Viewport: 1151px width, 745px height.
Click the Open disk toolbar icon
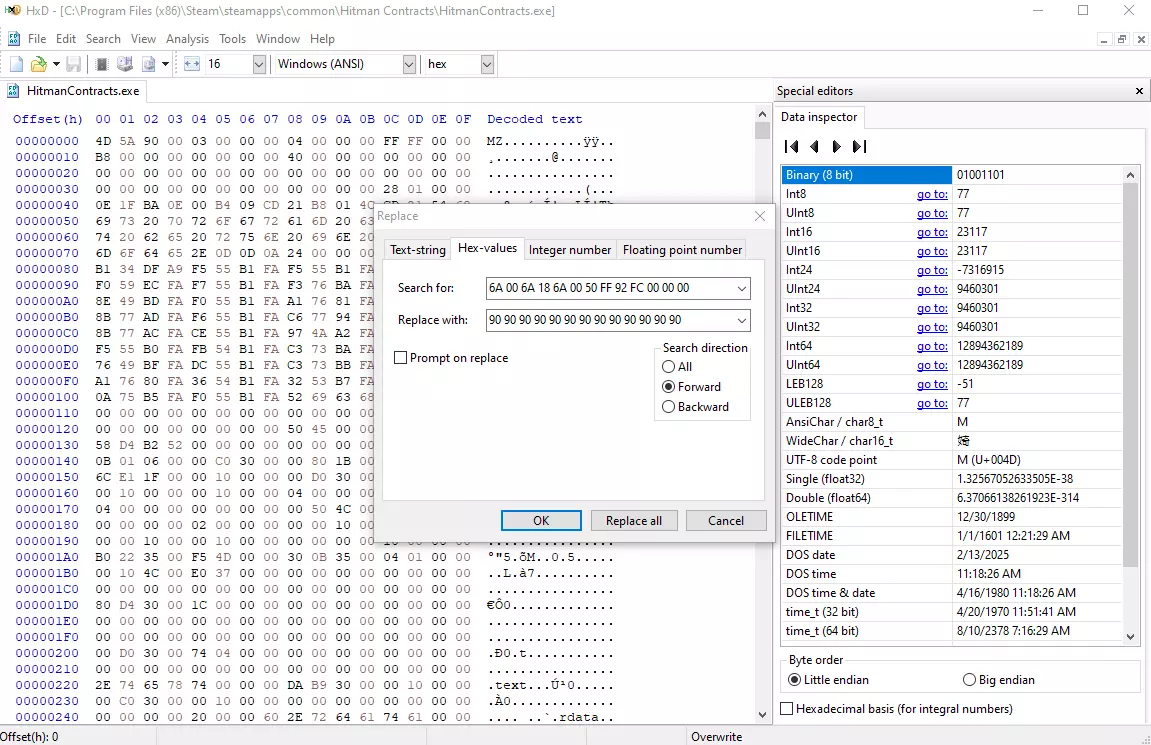(x=125, y=64)
